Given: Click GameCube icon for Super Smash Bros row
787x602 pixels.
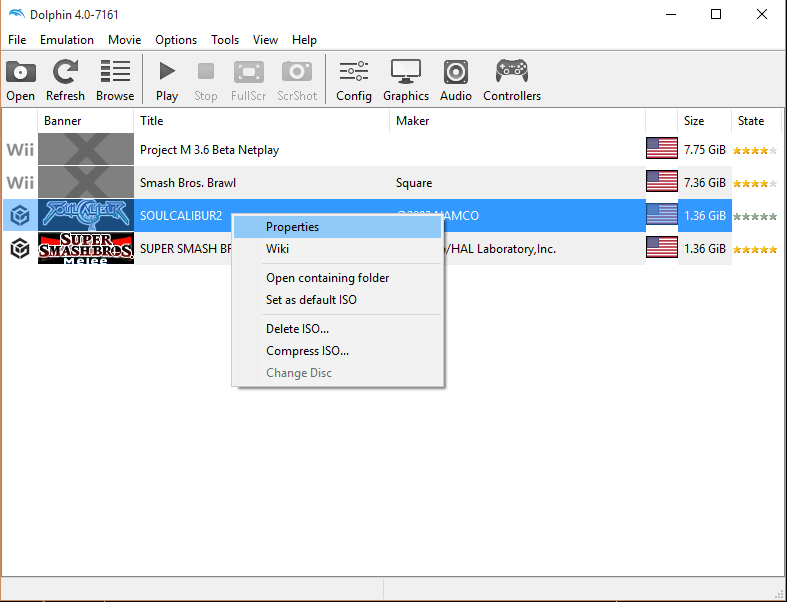Looking at the screenshot, I should tap(20, 249).
